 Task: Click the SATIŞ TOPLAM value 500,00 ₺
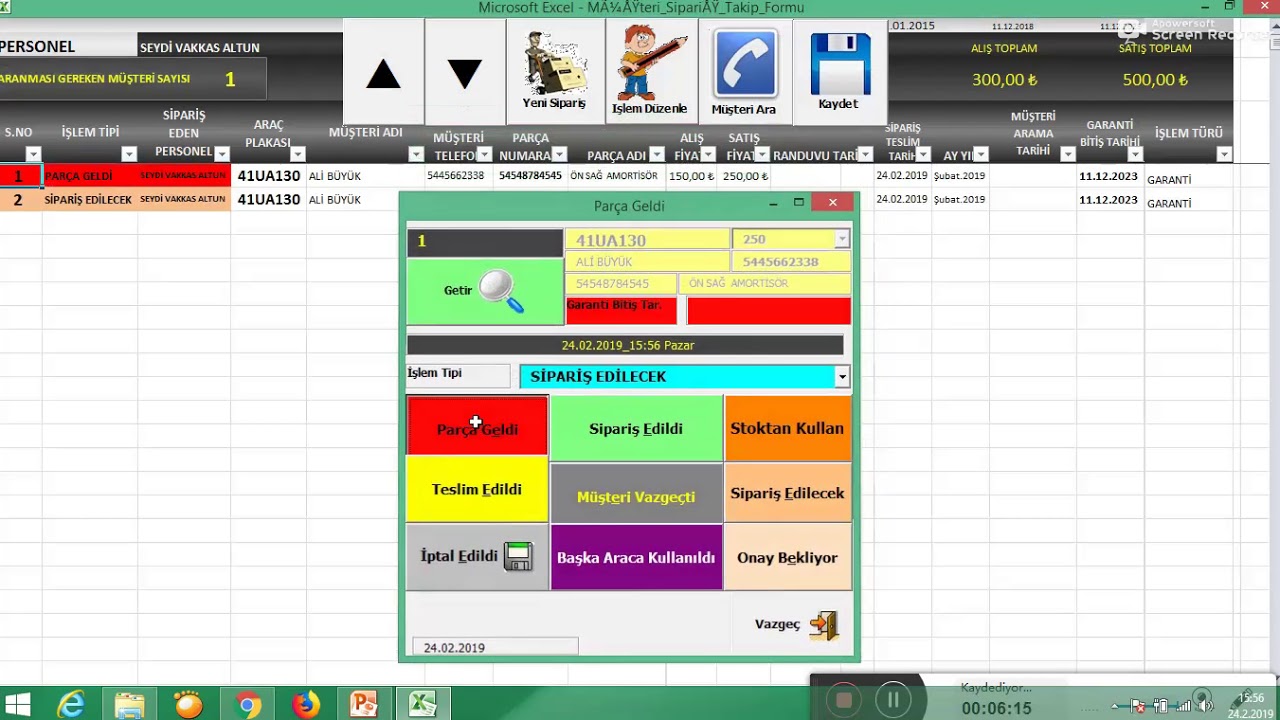tap(1155, 80)
